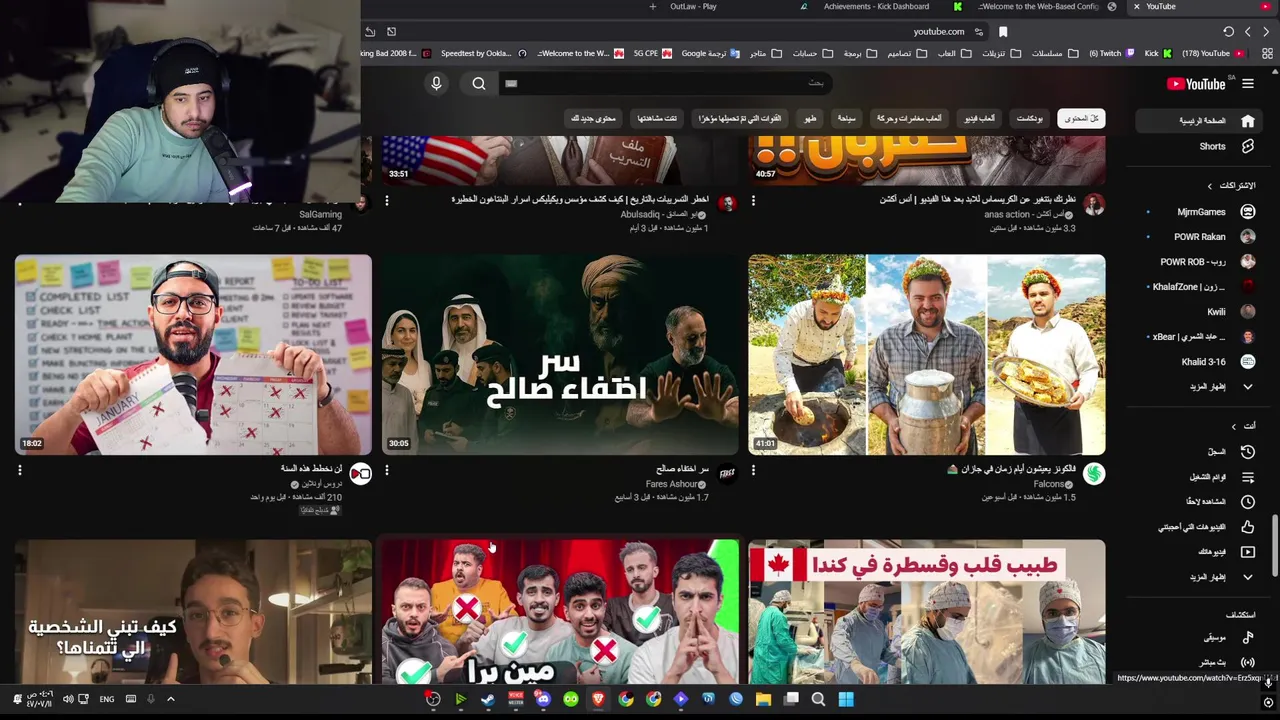Open Kwili subscription channel
The height and width of the screenshot is (720, 1280).
(1200, 312)
